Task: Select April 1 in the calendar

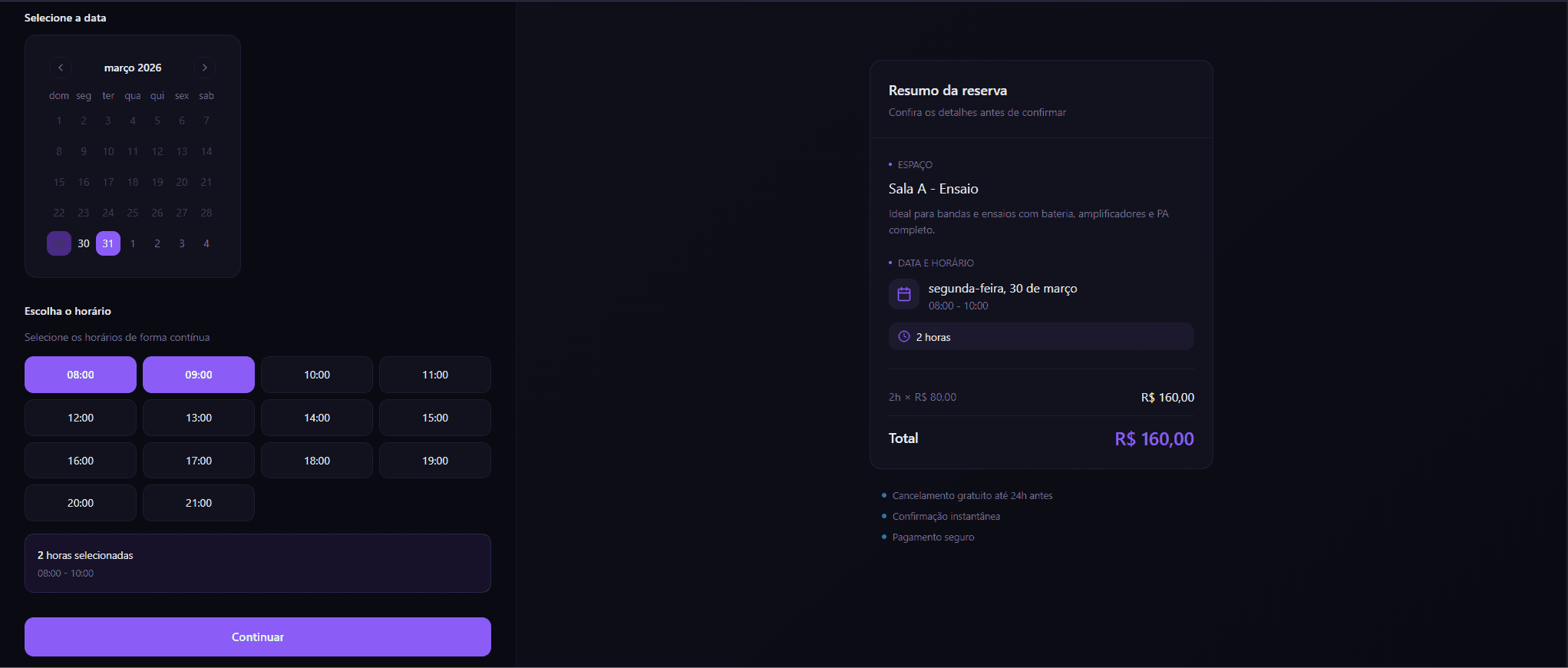Action: tap(133, 243)
